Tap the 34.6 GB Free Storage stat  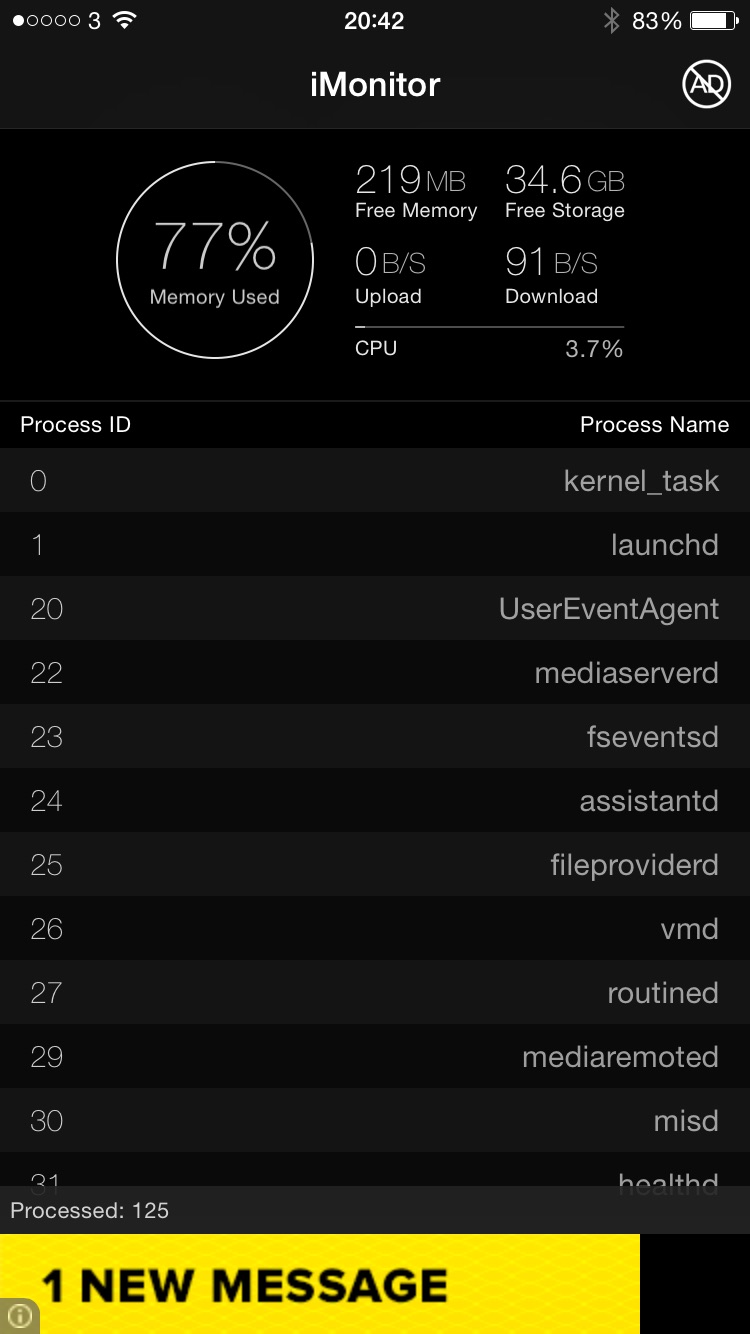(x=565, y=191)
